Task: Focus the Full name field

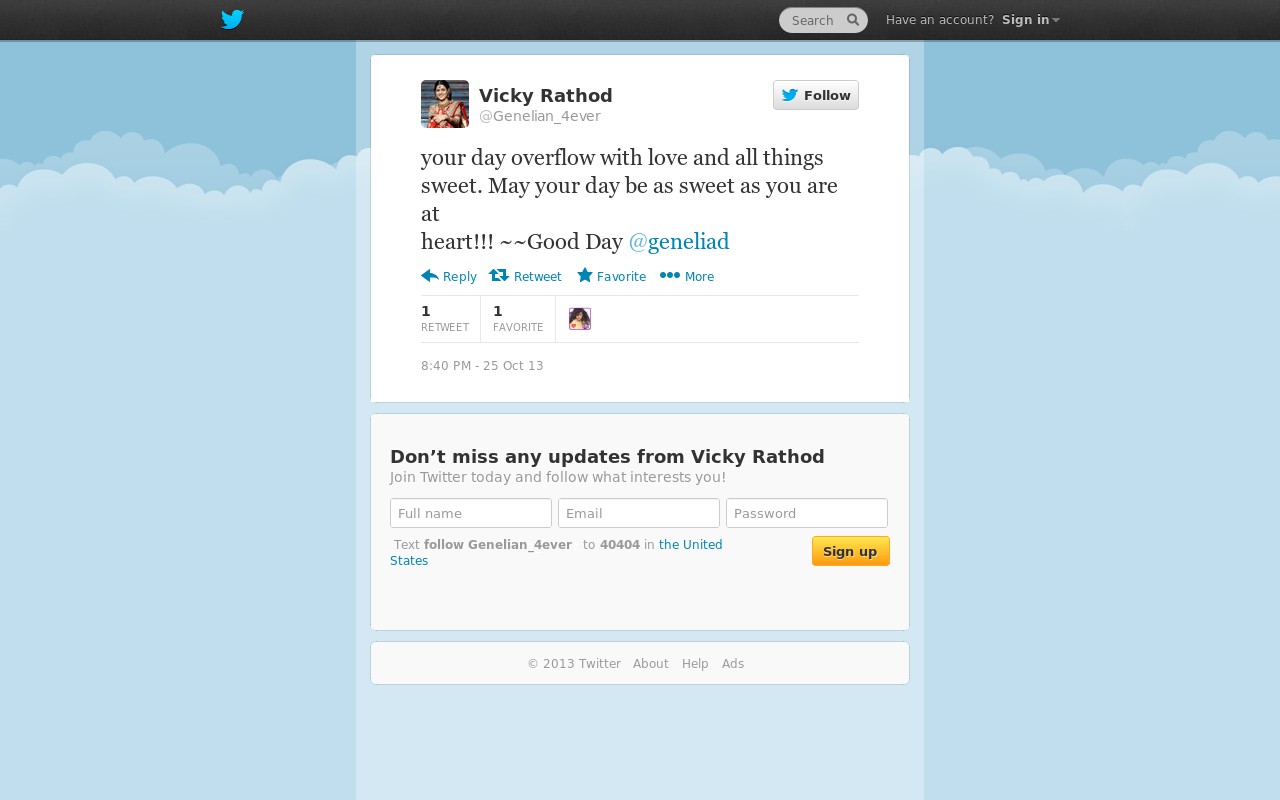Action: 471,513
